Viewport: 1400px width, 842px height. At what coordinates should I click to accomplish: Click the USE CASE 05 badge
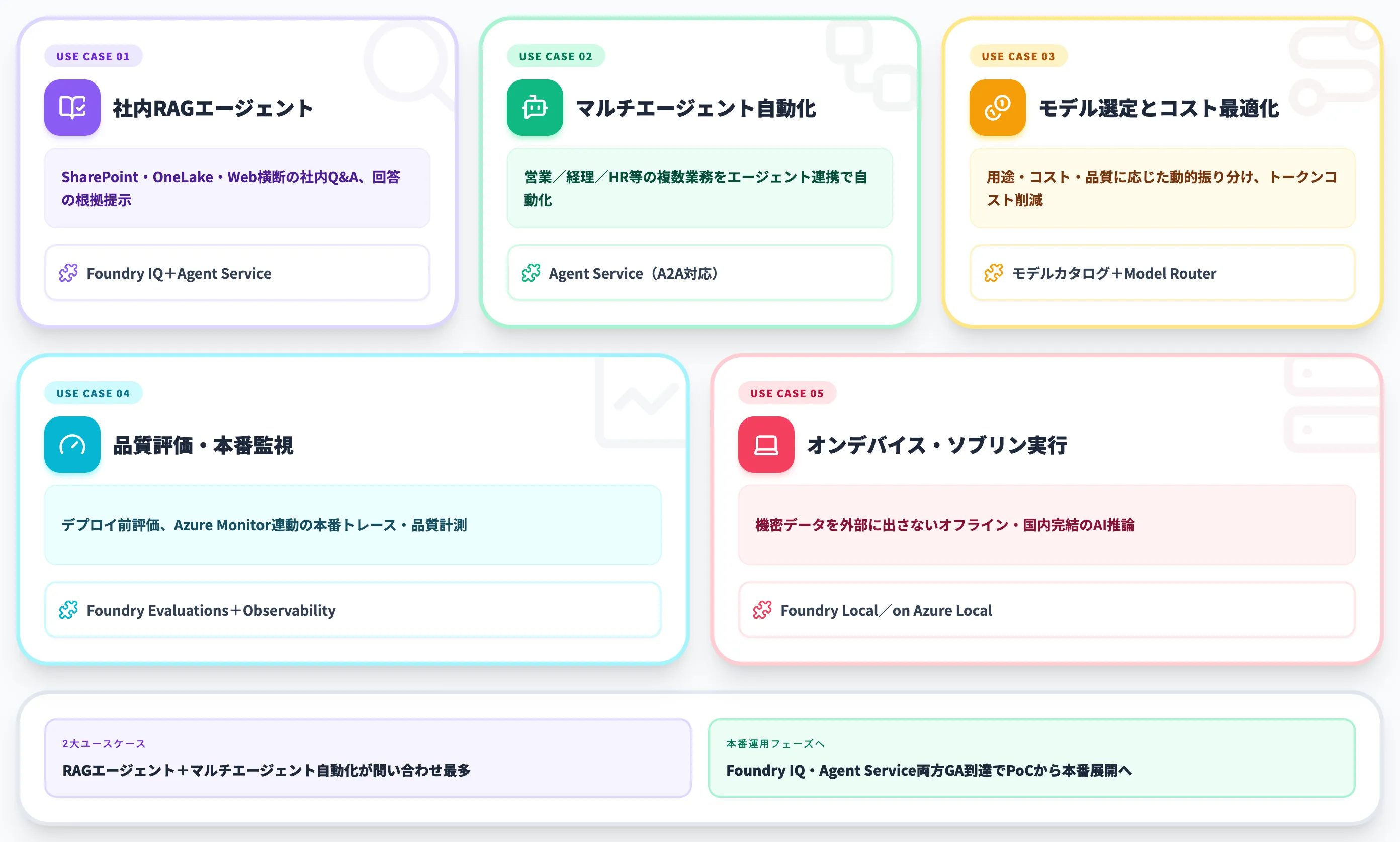(x=787, y=393)
